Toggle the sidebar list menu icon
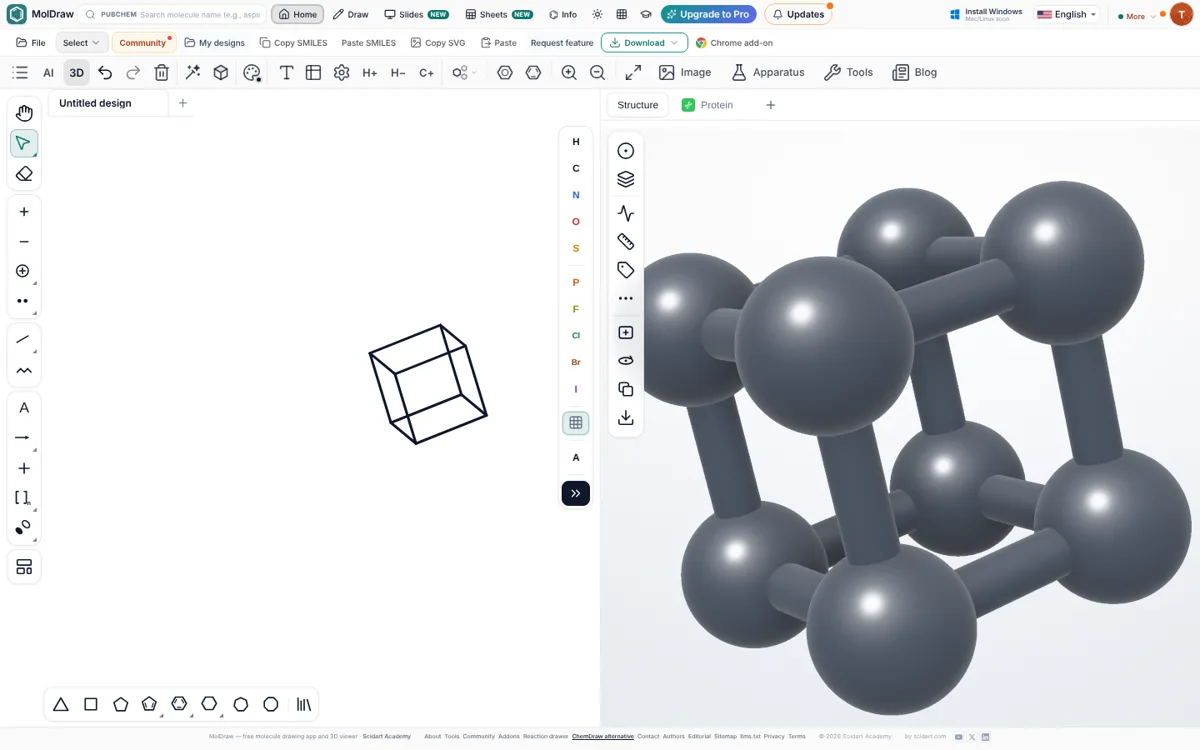This screenshot has height=750, width=1200. pos(20,72)
